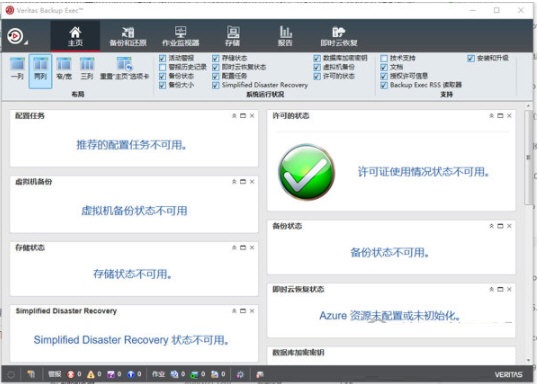Maximize the 即时云恢复状态 panel
The width and height of the screenshot is (538, 384).
(500, 290)
